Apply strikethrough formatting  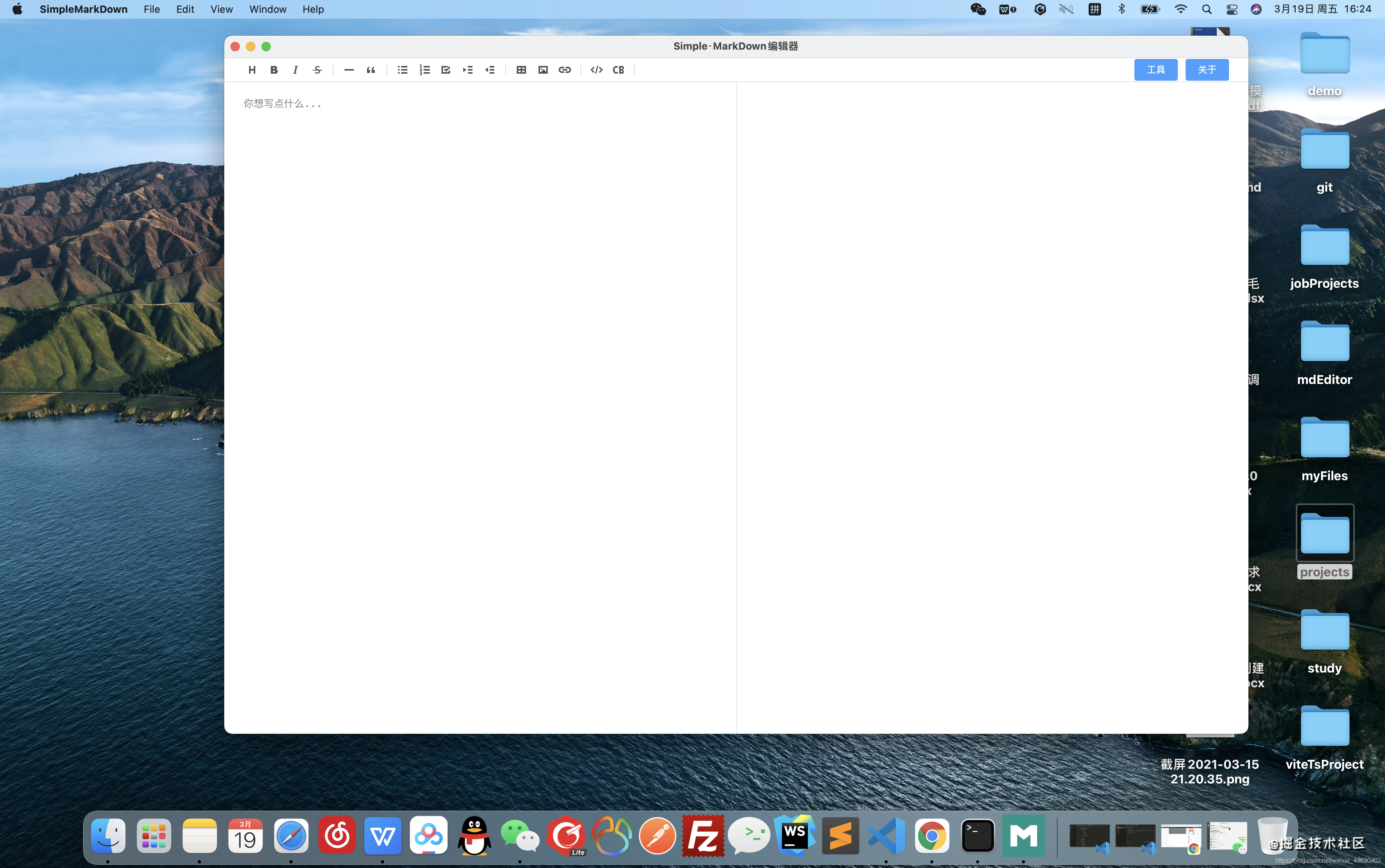pyautogui.click(x=317, y=70)
